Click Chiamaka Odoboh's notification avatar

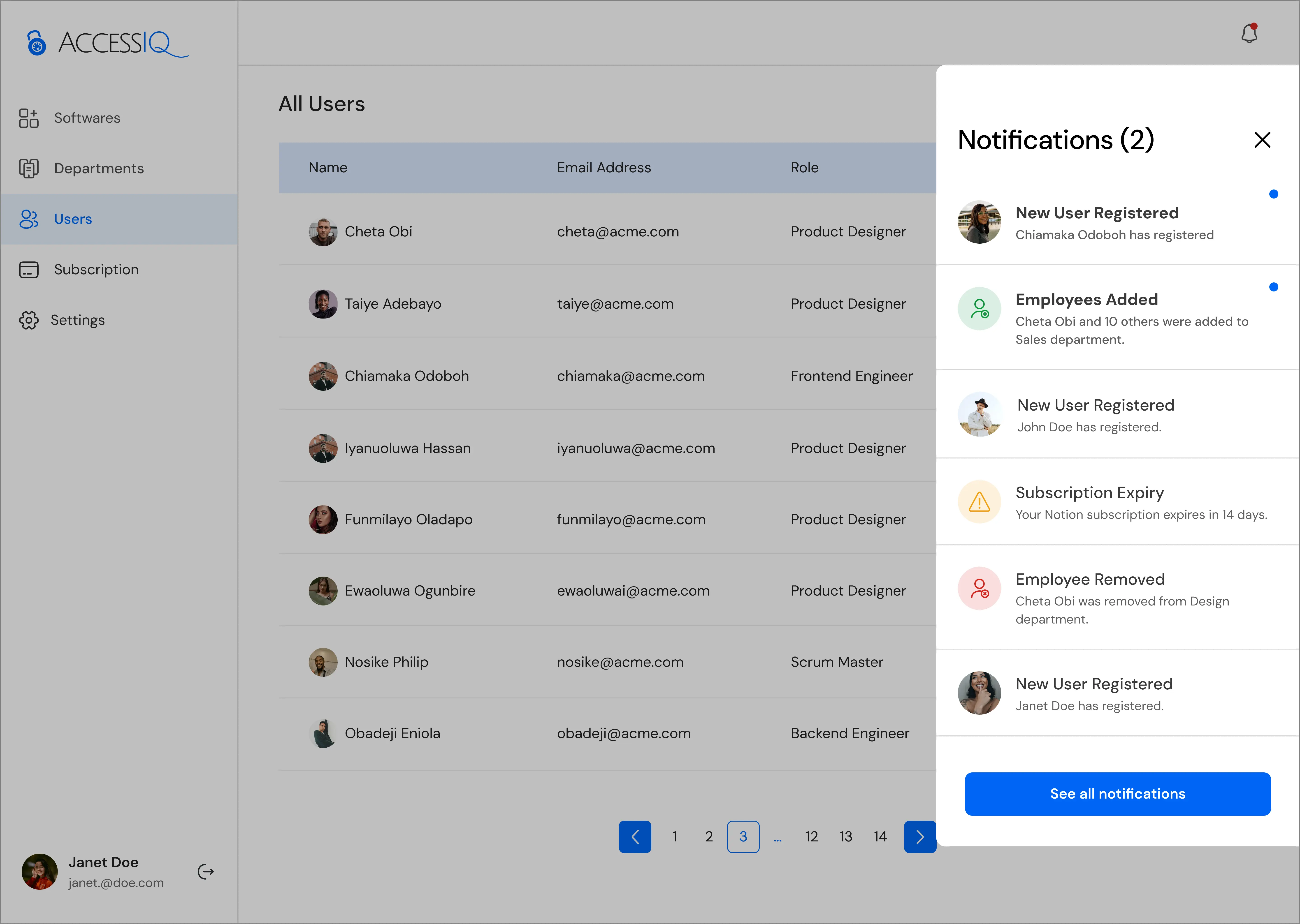click(x=979, y=222)
